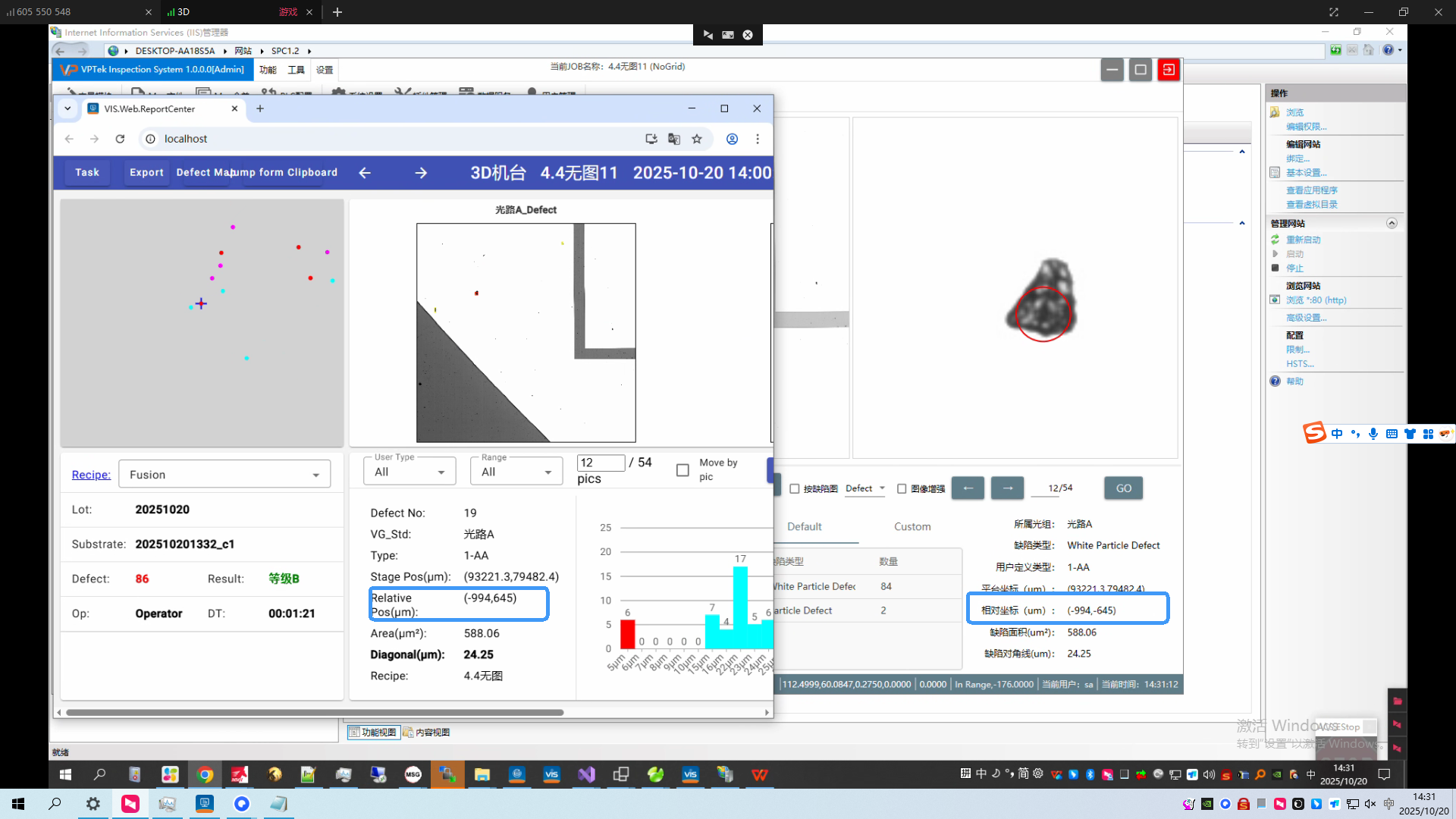Reload the localhost page
The width and height of the screenshot is (1456, 819).
[x=120, y=139]
